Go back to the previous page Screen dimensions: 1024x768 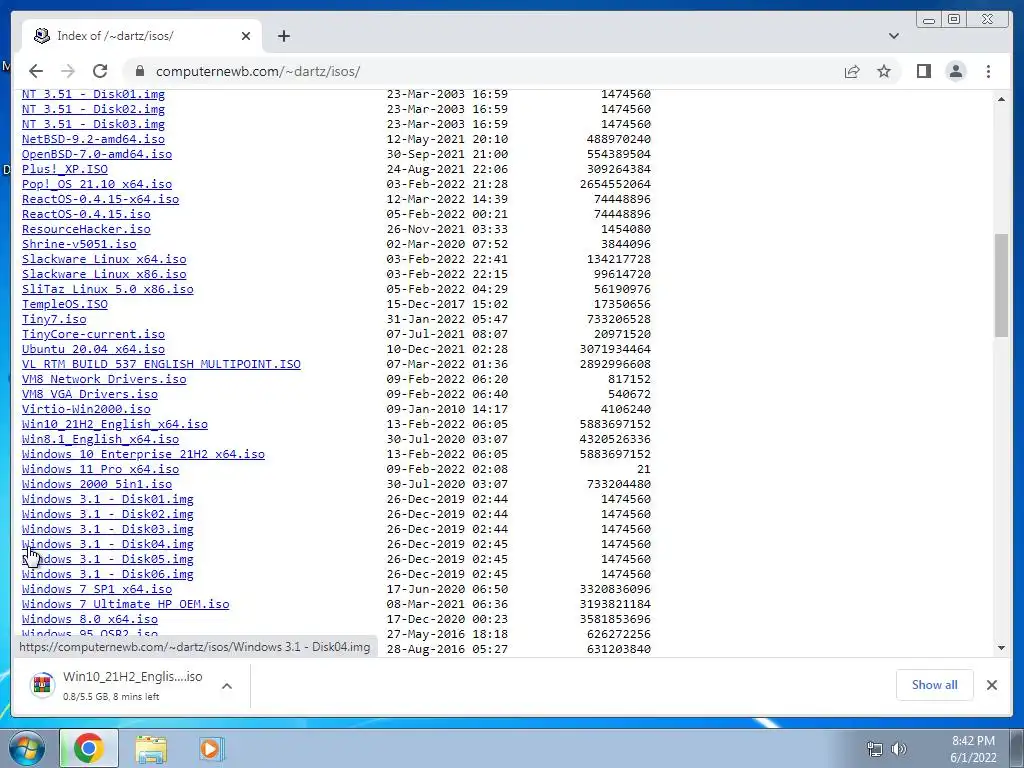36,71
